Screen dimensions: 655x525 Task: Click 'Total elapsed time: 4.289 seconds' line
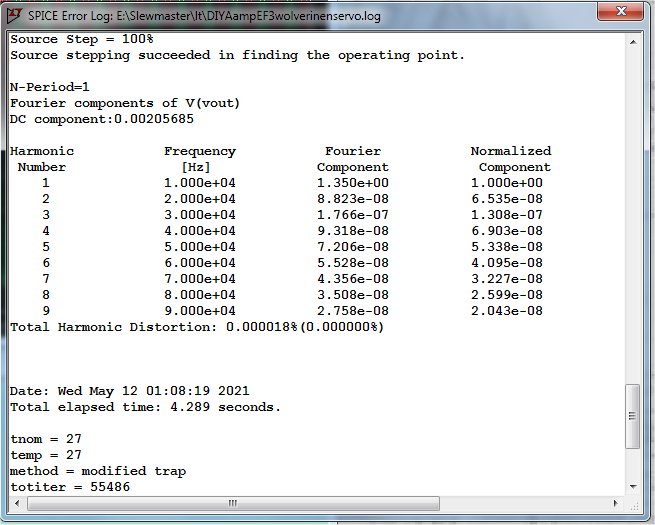[x=145, y=407]
